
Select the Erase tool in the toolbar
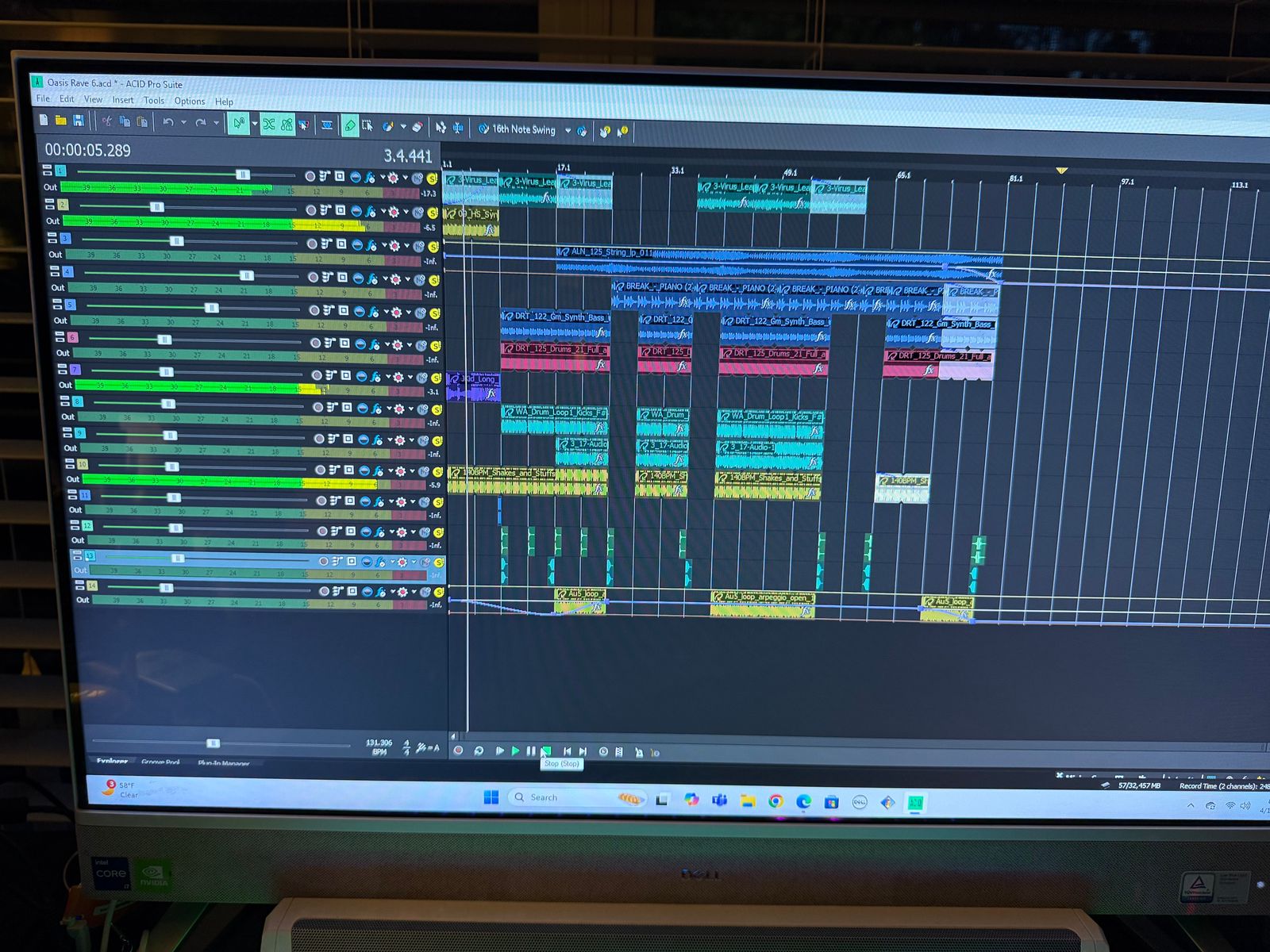pyautogui.click(x=417, y=127)
